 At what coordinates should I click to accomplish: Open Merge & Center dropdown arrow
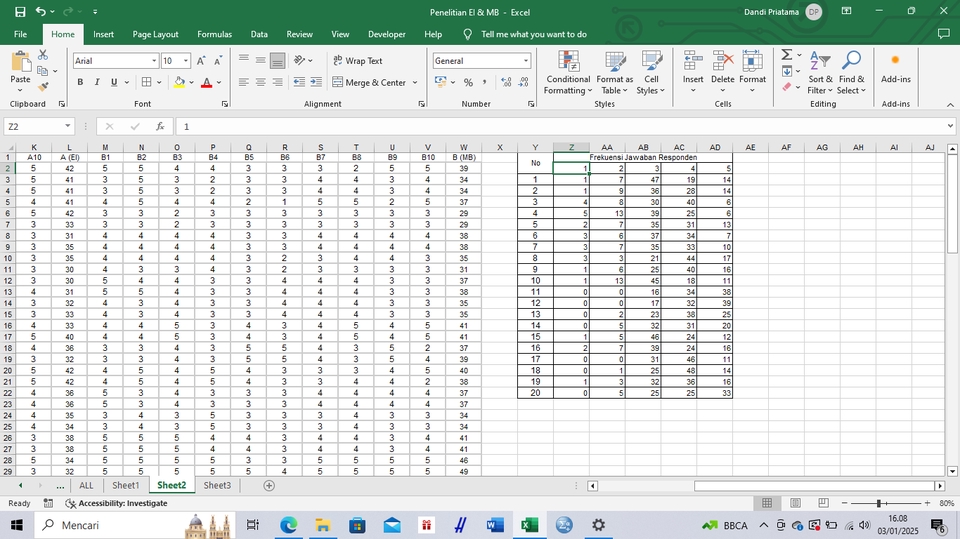(415, 82)
